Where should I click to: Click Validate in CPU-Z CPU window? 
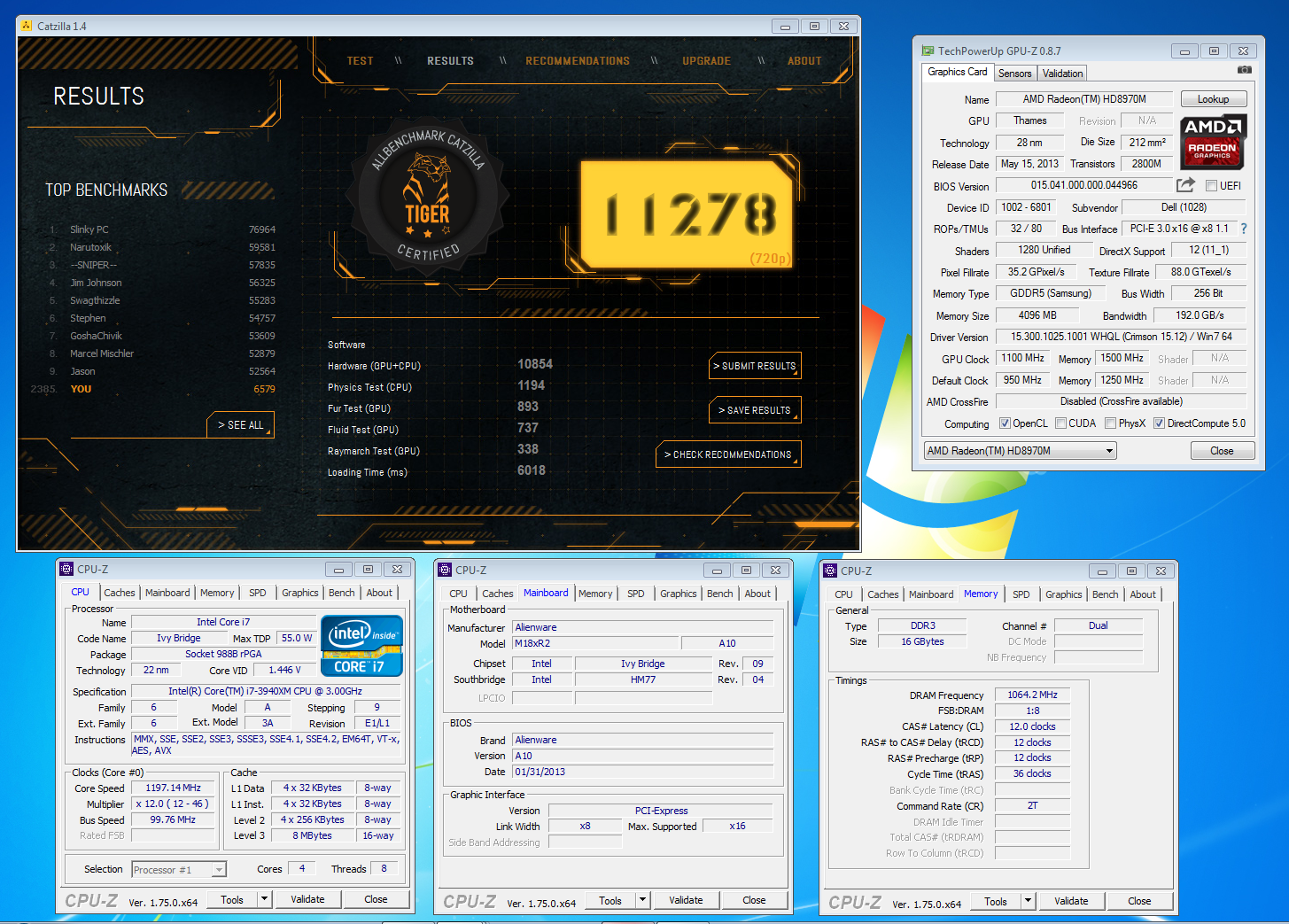point(307,899)
